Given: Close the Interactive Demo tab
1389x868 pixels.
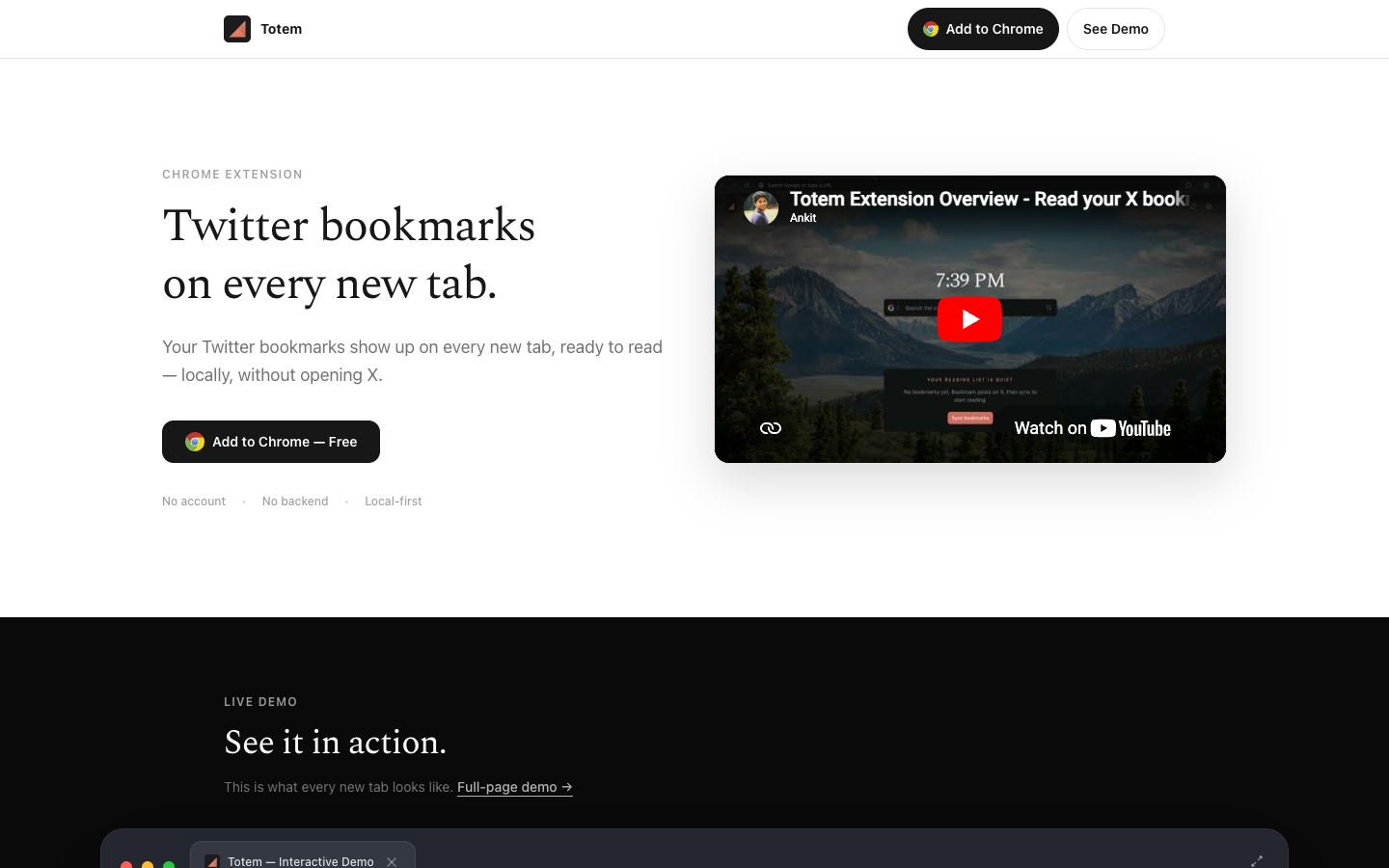Looking at the screenshot, I should click(x=392, y=861).
